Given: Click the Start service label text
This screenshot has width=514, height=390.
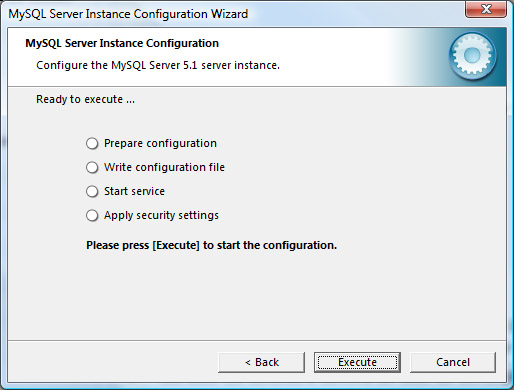Looking at the screenshot, I should tap(134, 191).
